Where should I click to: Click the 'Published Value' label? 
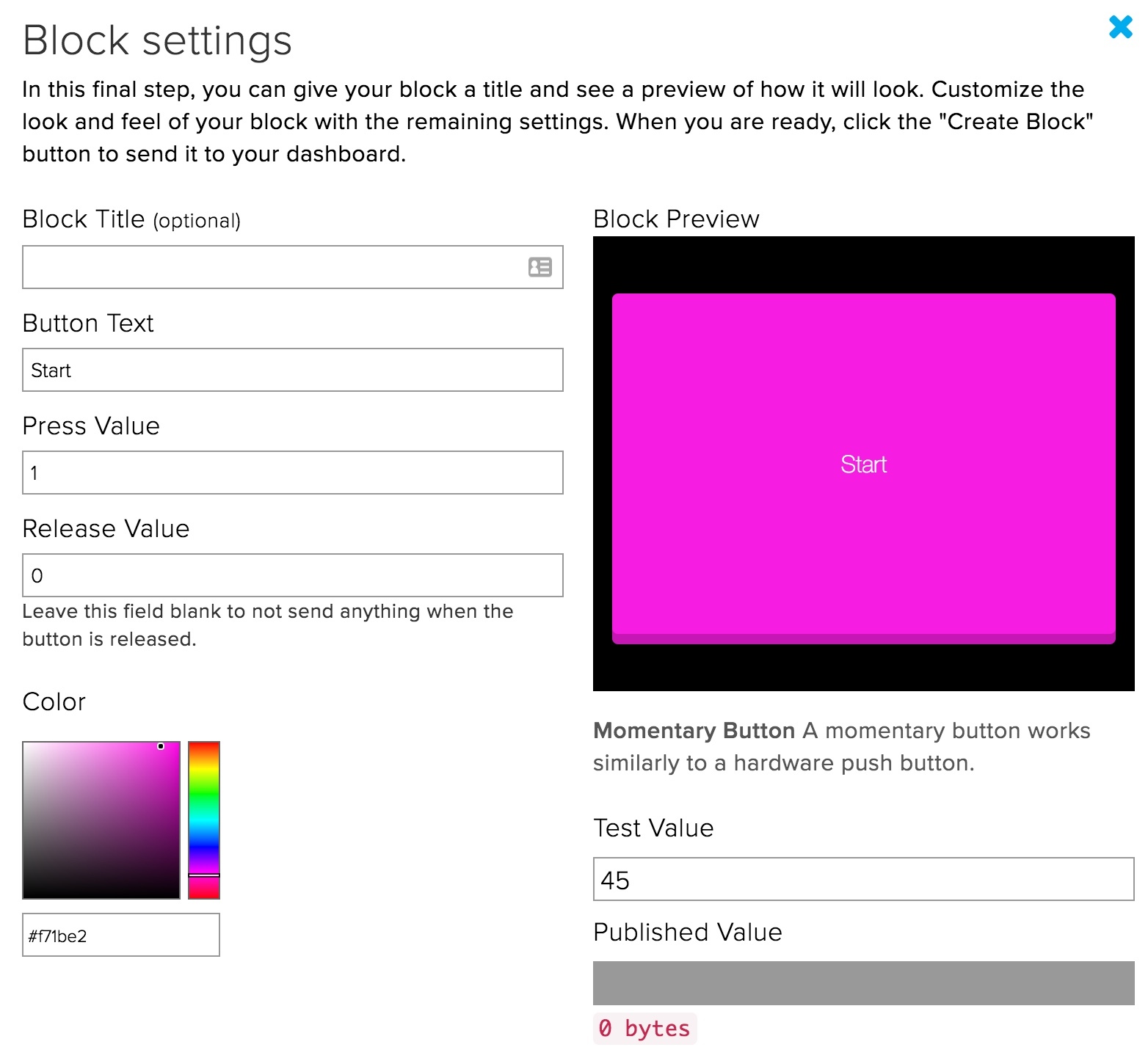pyautogui.click(x=688, y=932)
